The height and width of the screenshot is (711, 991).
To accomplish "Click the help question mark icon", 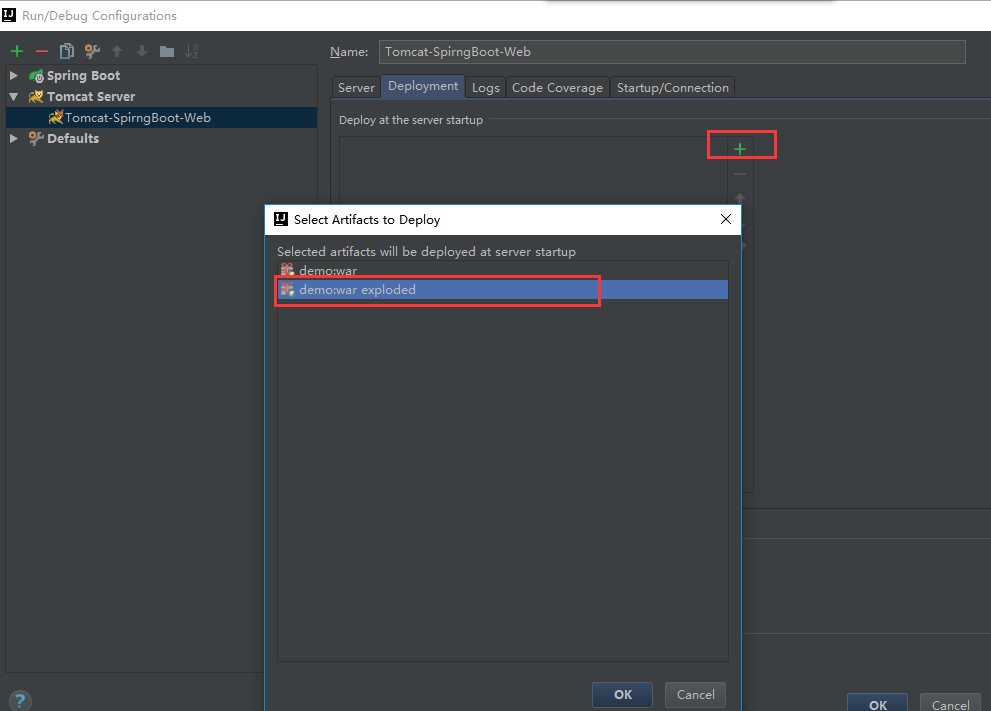I will 20,701.
